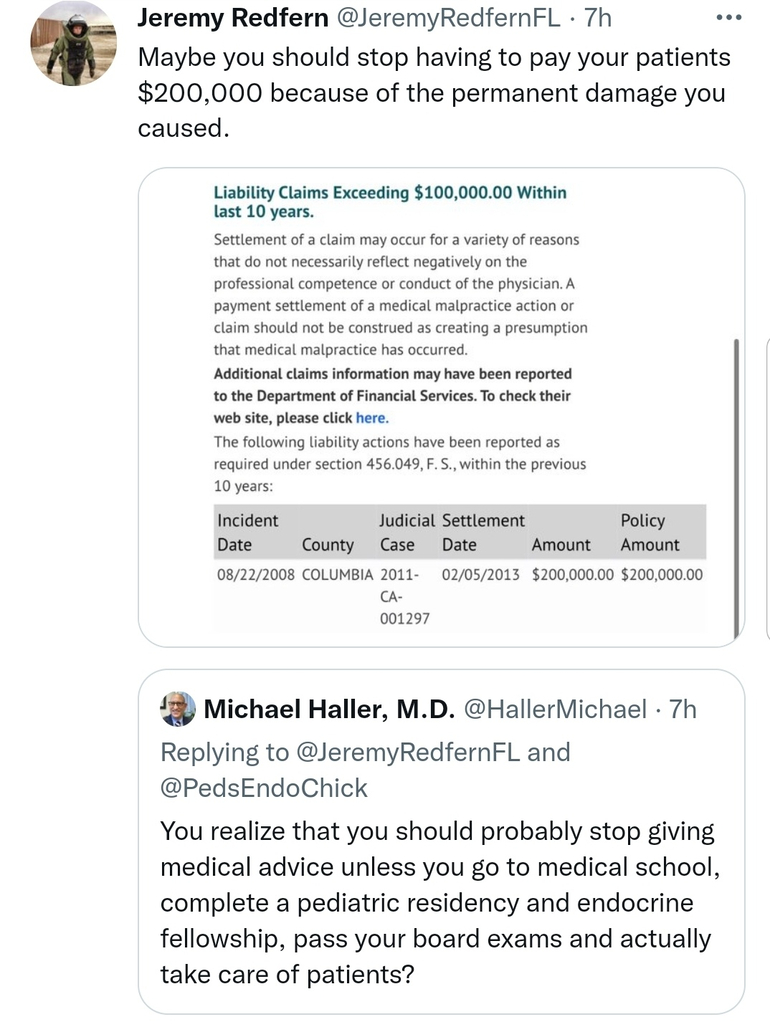Image resolution: width=770 pixels, height=1027 pixels.
Task: Click the main tweet text about paying patients
Action: [434, 93]
